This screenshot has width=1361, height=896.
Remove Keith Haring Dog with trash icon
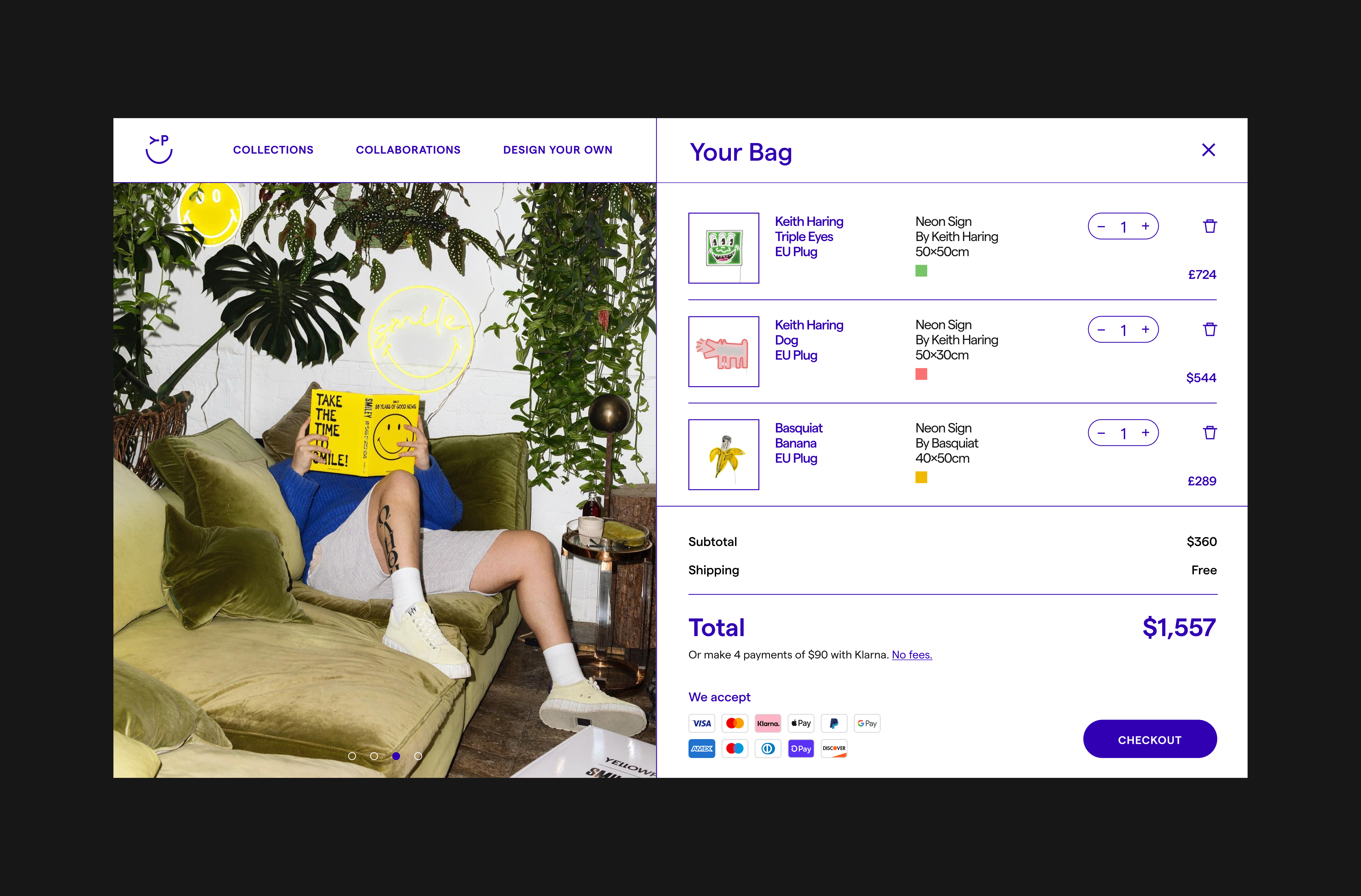pos(1209,329)
